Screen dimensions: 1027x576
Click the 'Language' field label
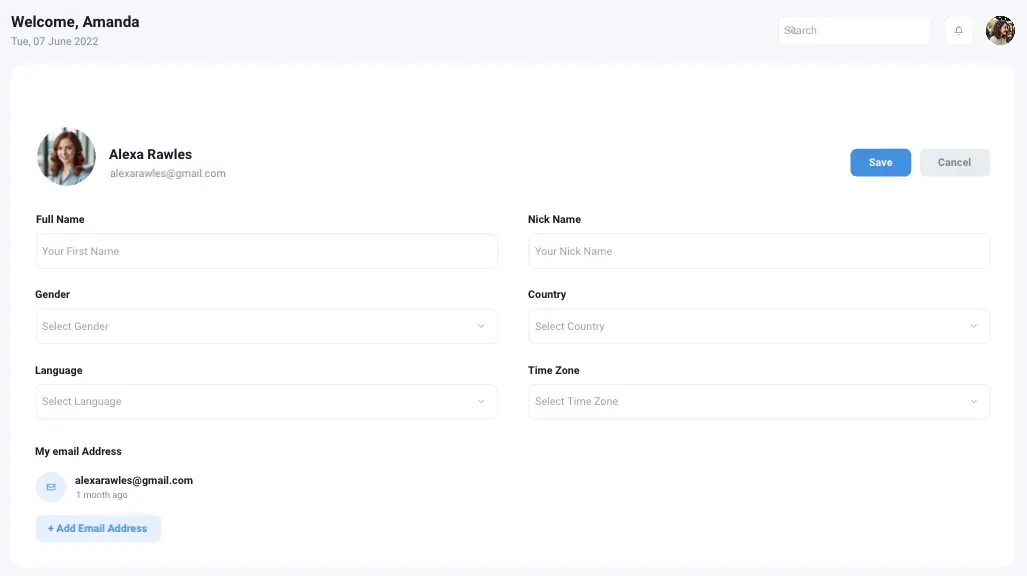[58, 370]
